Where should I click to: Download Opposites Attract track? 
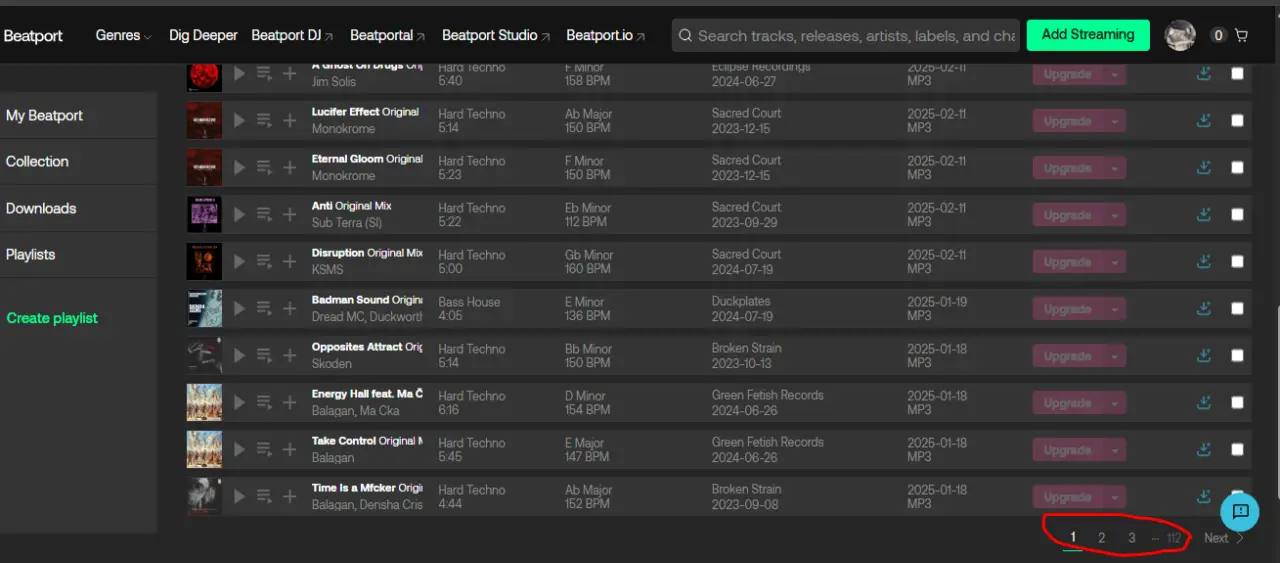point(1204,355)
